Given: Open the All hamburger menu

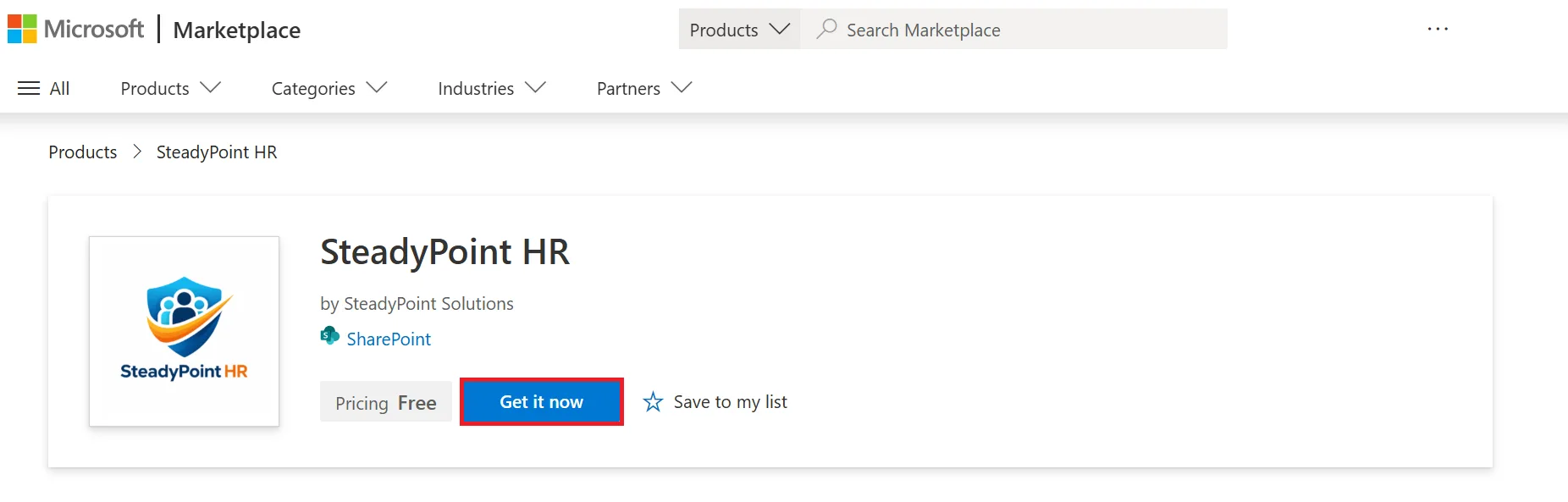Looking at the screenshot, I should [x=43, y=88].
